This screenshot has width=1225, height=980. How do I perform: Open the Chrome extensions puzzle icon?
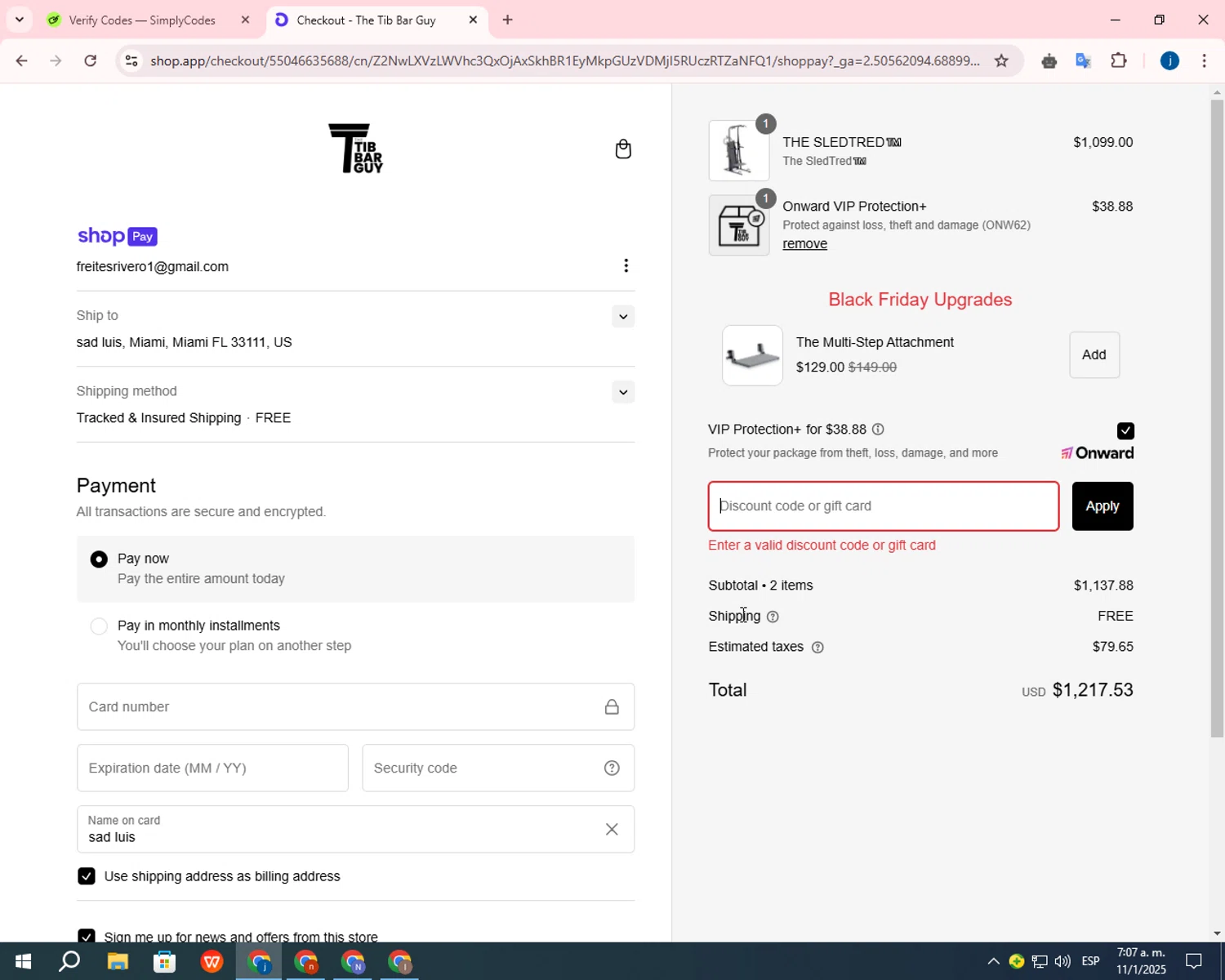coord(1119,60)
